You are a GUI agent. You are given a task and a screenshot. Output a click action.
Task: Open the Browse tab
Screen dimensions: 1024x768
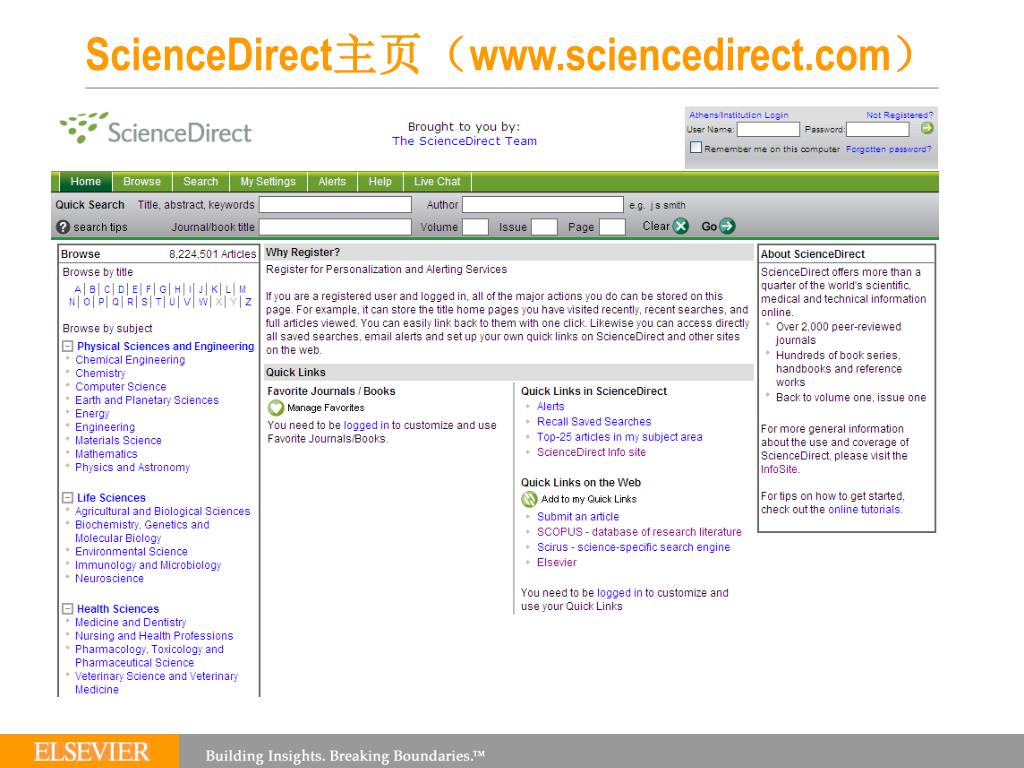[142, 182]
